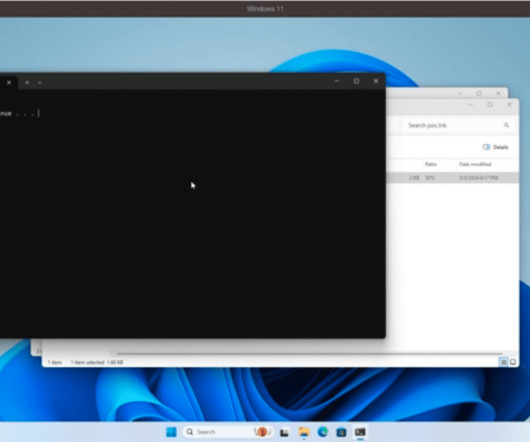The width and height of the screenshot is (530, 442).
Task: Click the magnifier icon in Explorer search box
Action: [x=506, y=125]
